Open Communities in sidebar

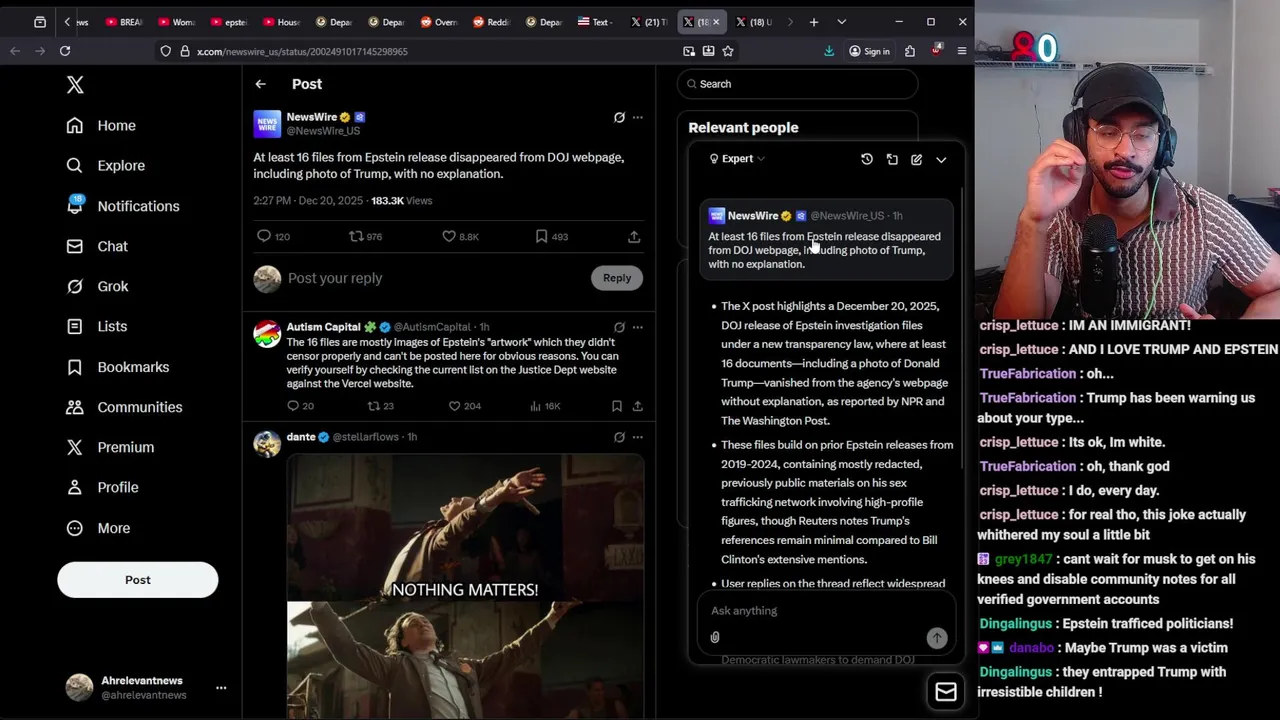(124, 407)
